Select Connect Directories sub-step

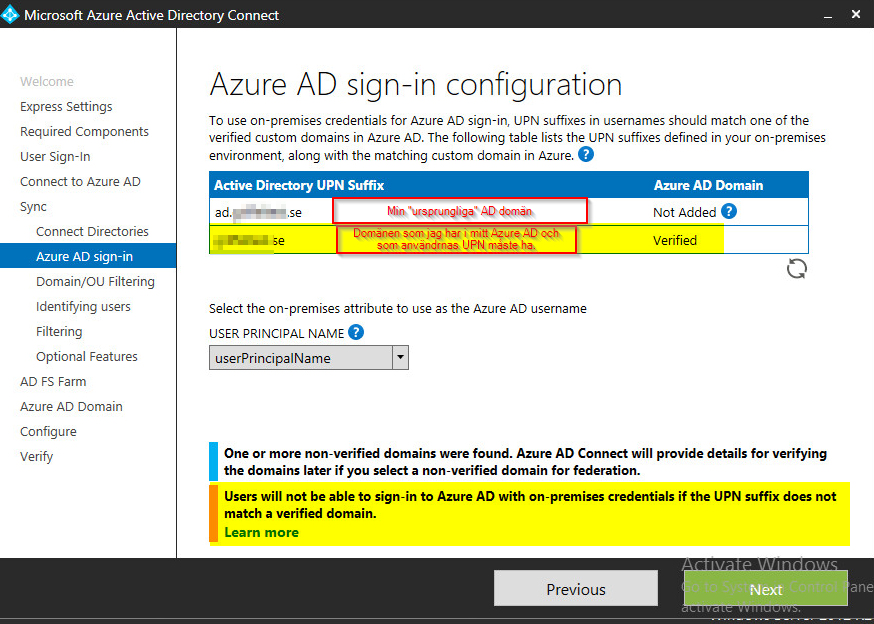92,232
